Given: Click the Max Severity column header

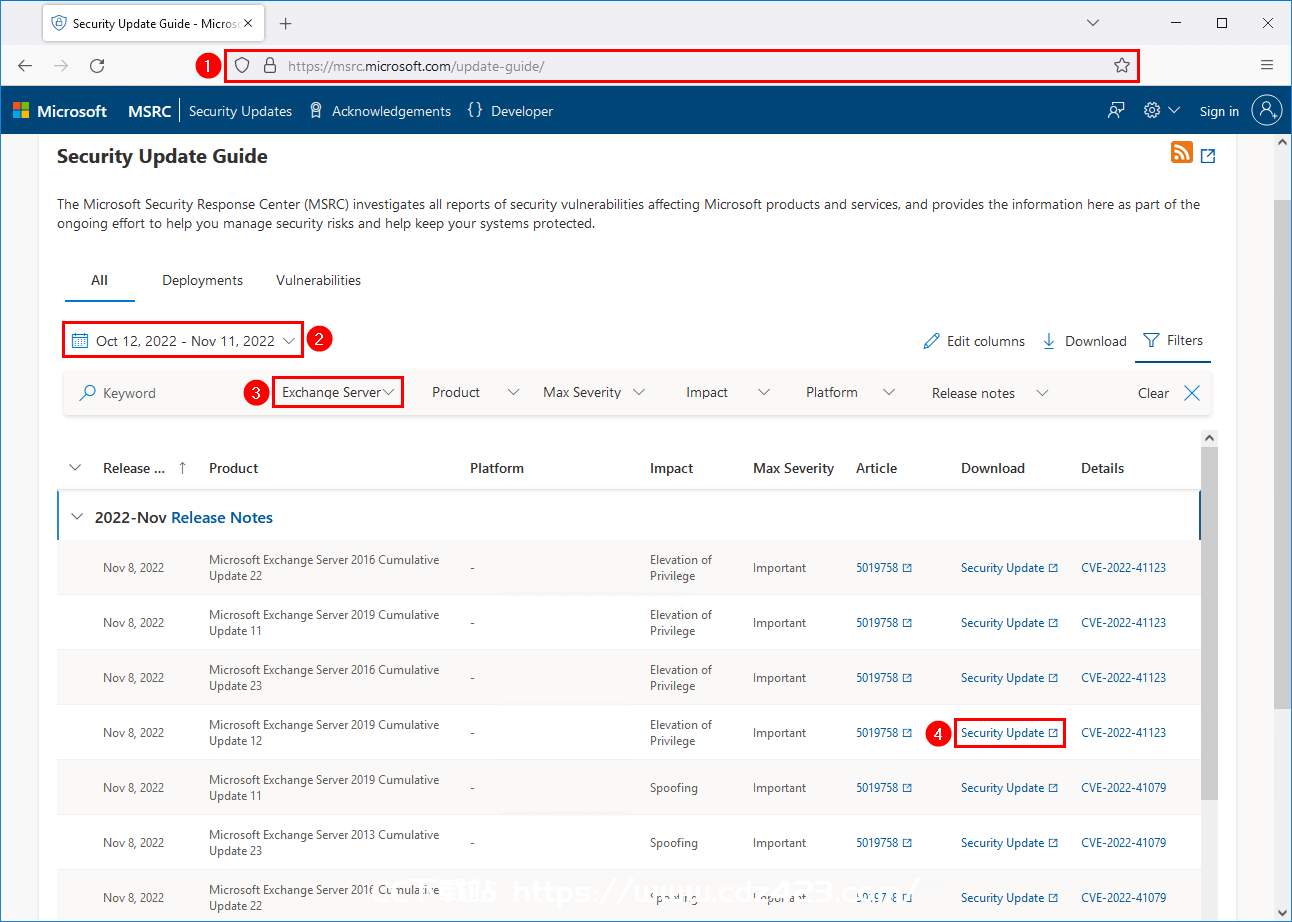Looking at the screenshot, I should point(793,468).
